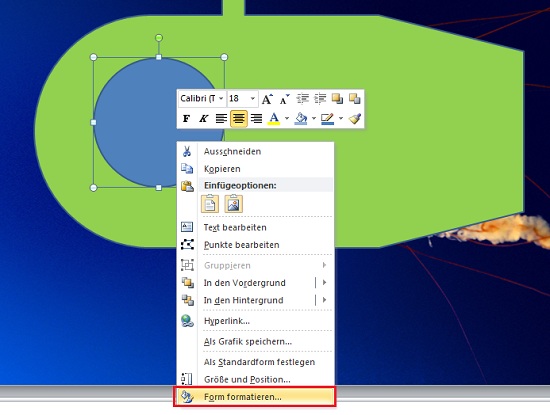Expand In den Hintergrund submenu arrow
550x415 pixels.
click(x=324, y=300)
